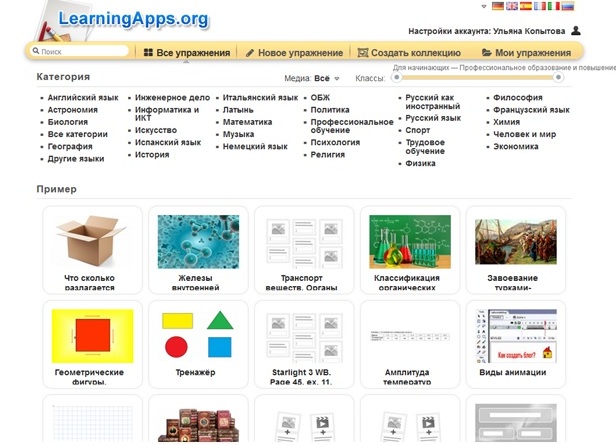Open the Все упражнения tab
The height and width of the screenshot is (445, 616).
pos(187,53)
